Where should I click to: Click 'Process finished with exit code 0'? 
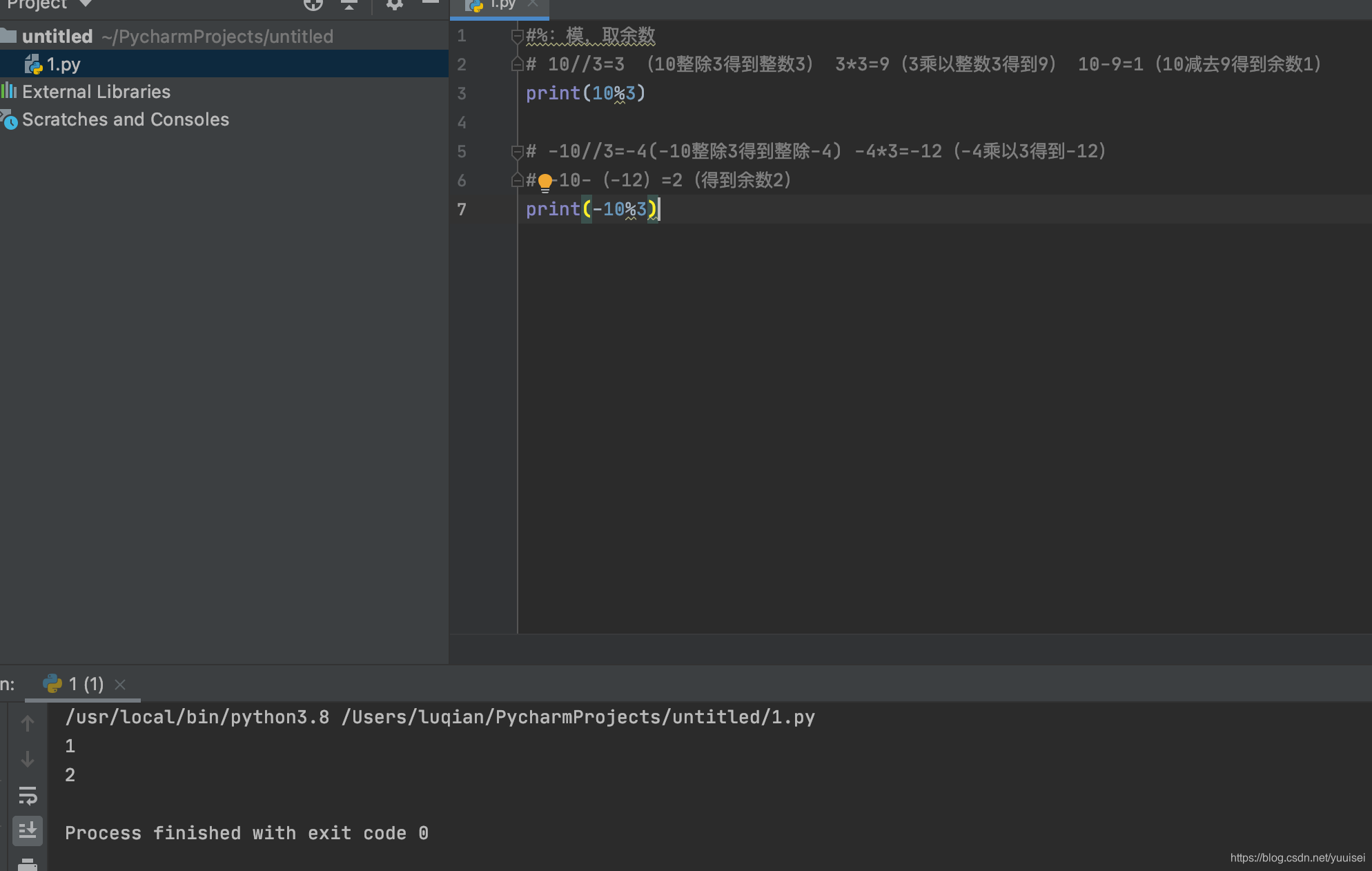click(247, 833)
